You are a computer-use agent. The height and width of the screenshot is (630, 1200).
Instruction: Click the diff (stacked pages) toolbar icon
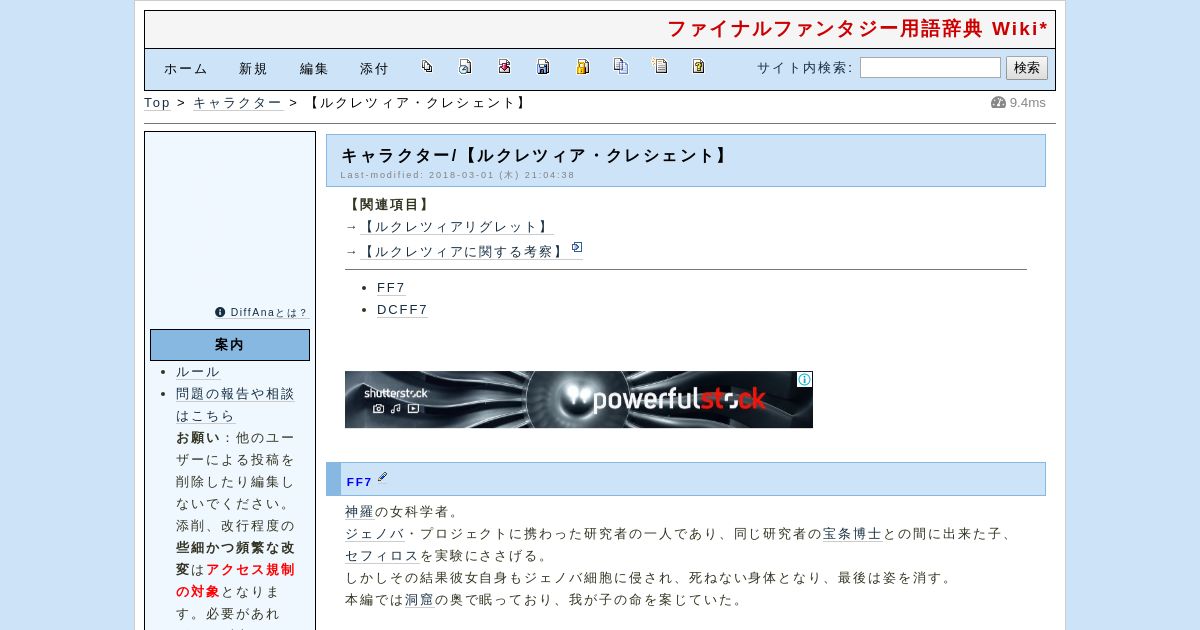pyautogui.click(x=427, y=67)
